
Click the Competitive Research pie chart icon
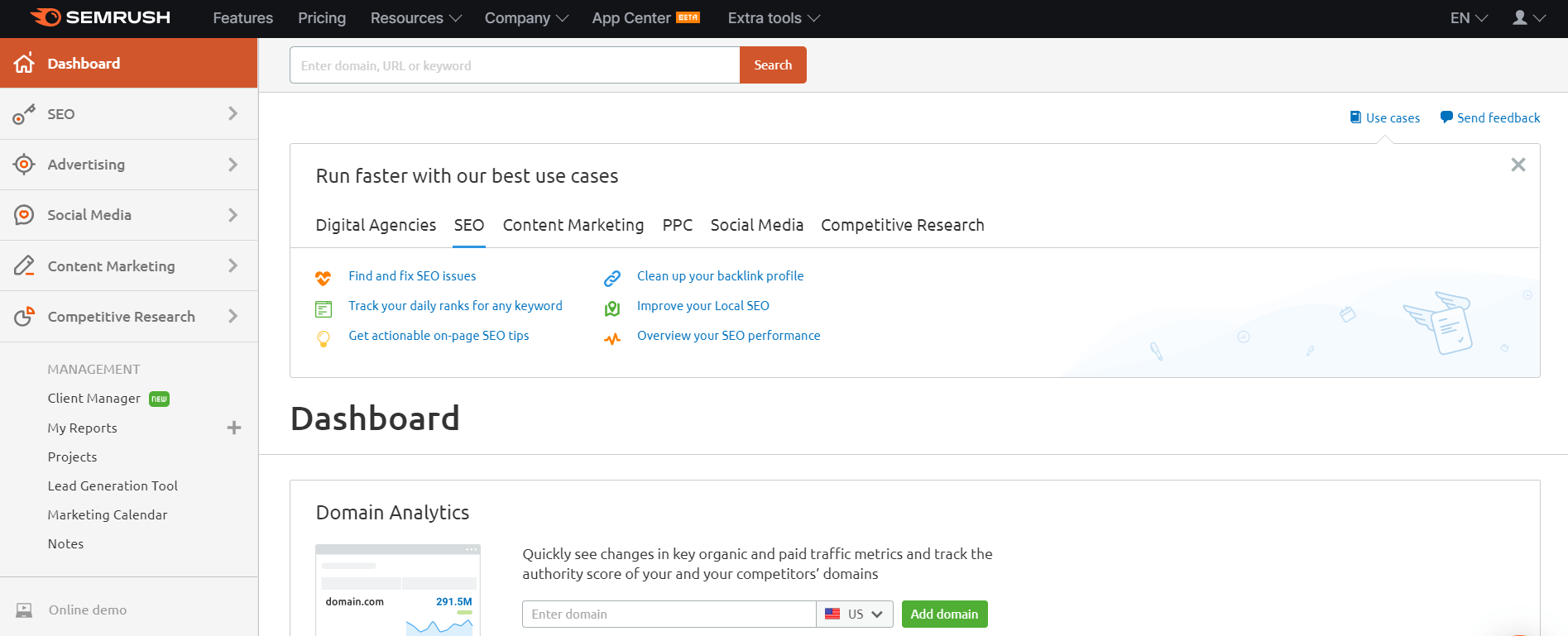click(24, 316)
